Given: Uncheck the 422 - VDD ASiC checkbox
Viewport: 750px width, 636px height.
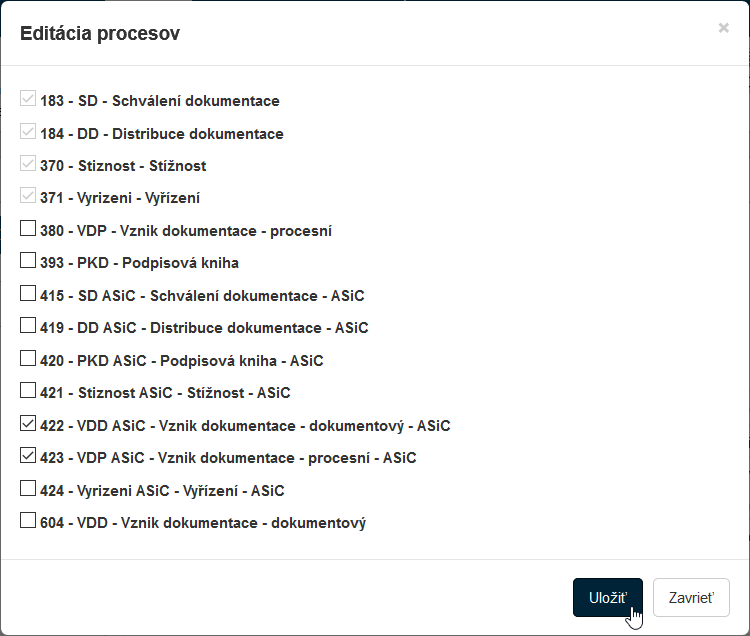Looking at the screenshot, I should click(28, 425).
